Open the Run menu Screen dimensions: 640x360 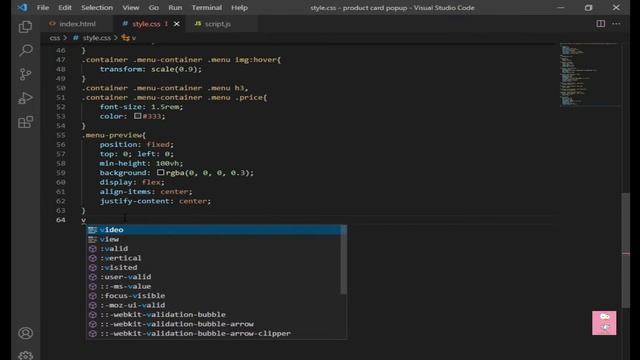pyautogui.click(x=175, y=7)
